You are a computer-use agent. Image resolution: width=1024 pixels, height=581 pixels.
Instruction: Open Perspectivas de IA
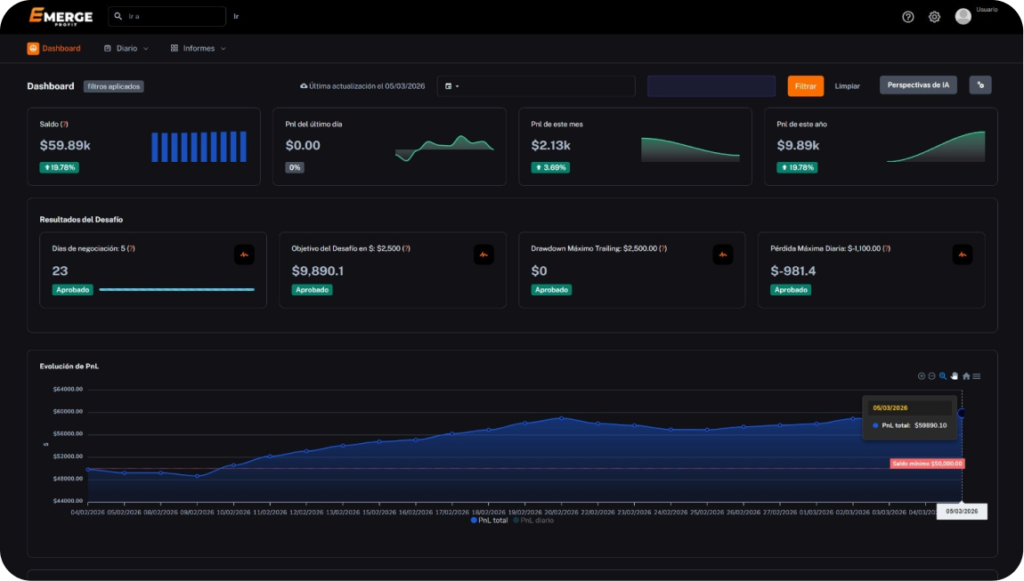coord(918,85)
